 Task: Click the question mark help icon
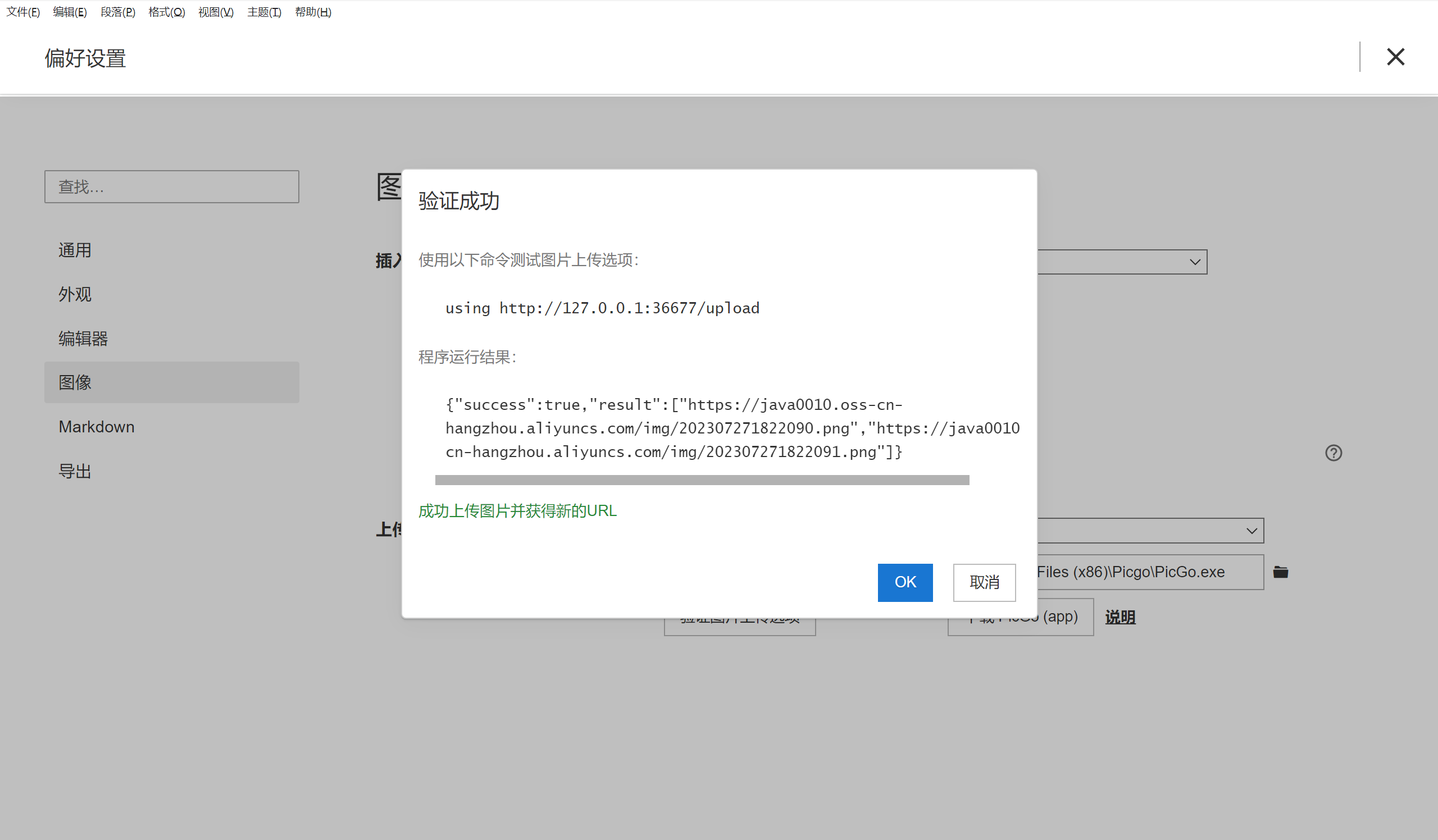(1333, 453)
